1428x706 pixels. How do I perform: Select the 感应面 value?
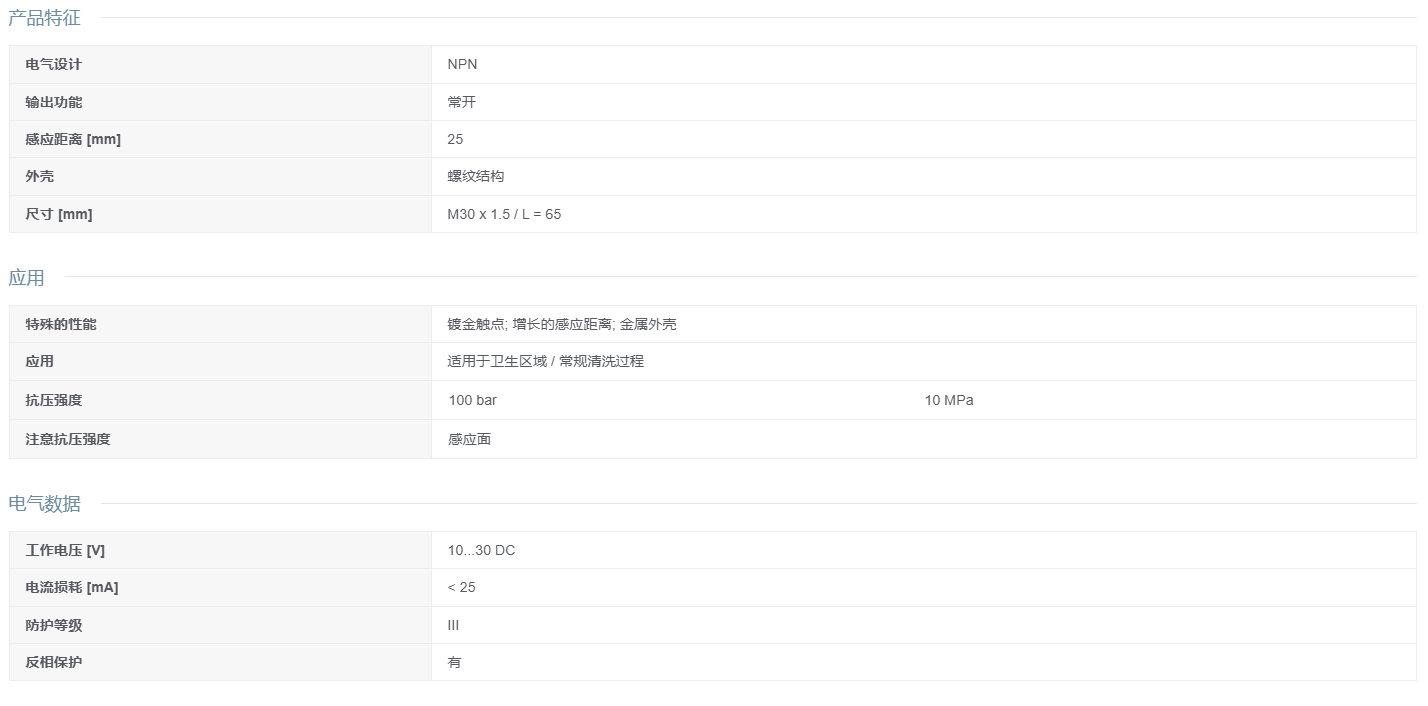[x=469, y=439]
